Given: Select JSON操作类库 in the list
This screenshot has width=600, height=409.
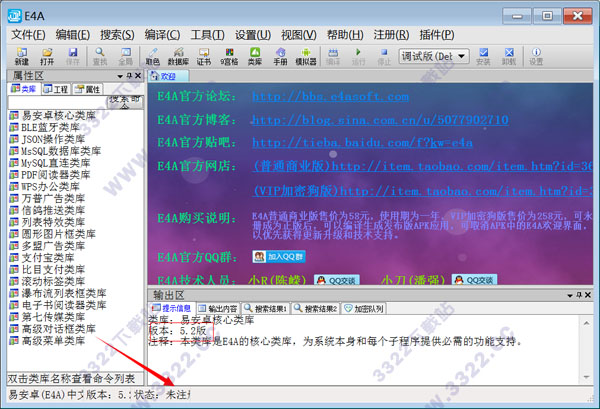Looking at the screenshot, I should (x=47, y=139).
